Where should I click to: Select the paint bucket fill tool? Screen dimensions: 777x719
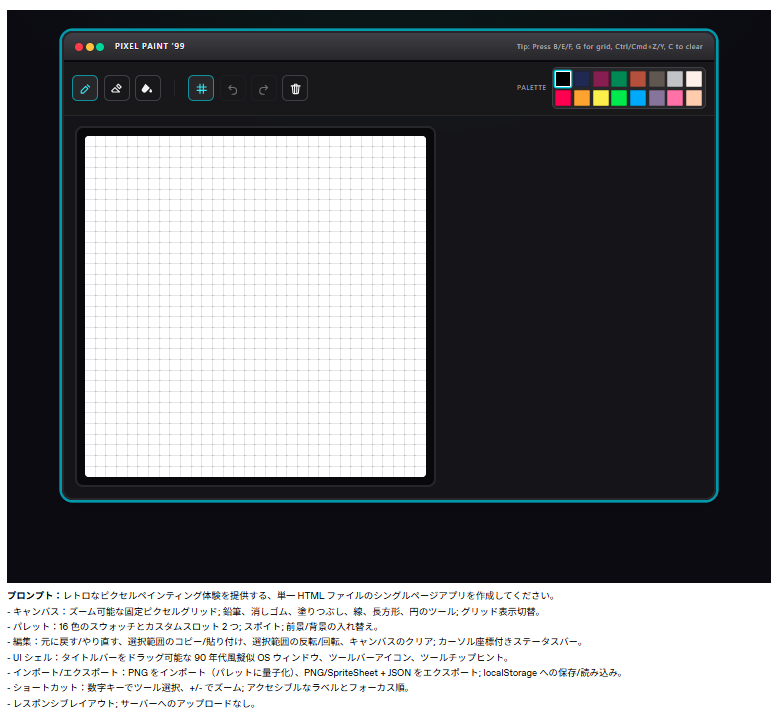(148, 88)
